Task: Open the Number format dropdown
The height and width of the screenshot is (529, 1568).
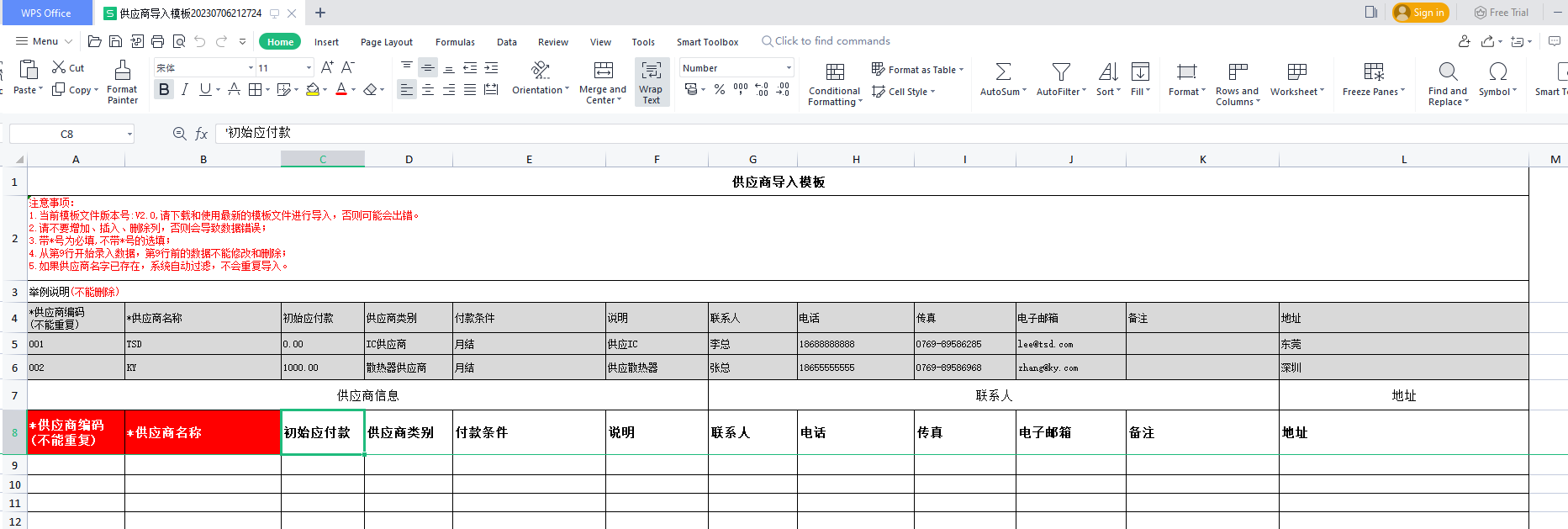Action: pyautogui.click(x=789, y=68)
